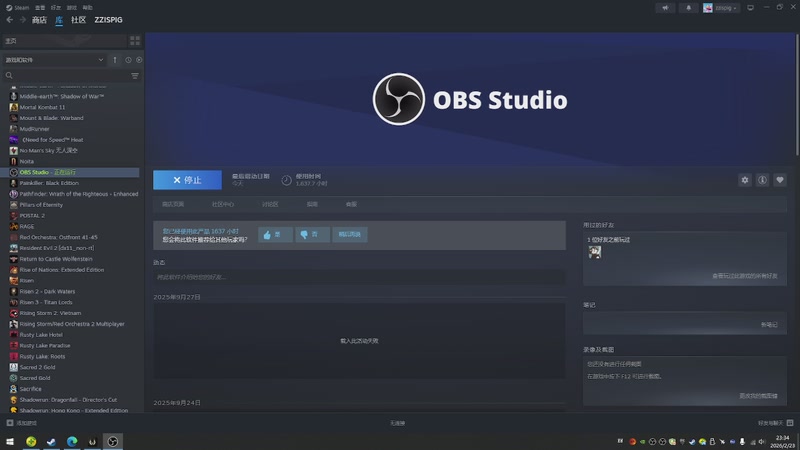Screen dimensions: 800x450
Task: Open the 查看 menu
Action: pyautogui.click(x=40, y=8)
